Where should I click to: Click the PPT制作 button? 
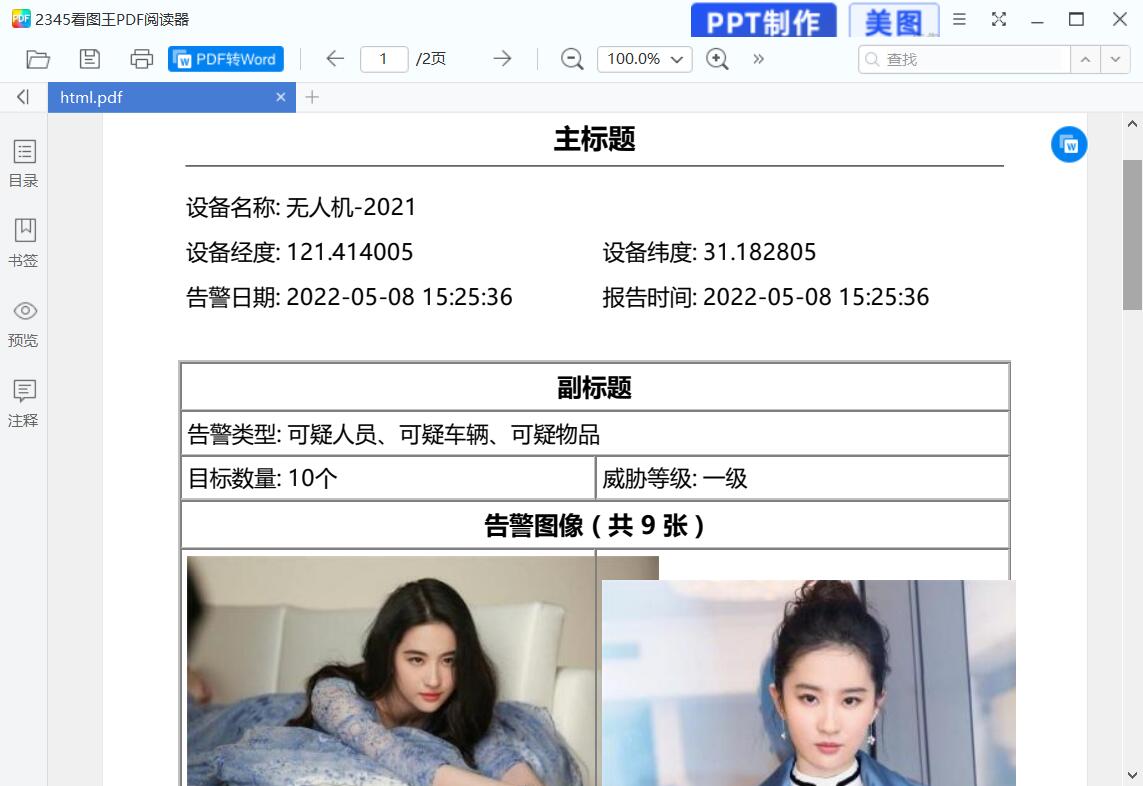[x=763, y=21]
